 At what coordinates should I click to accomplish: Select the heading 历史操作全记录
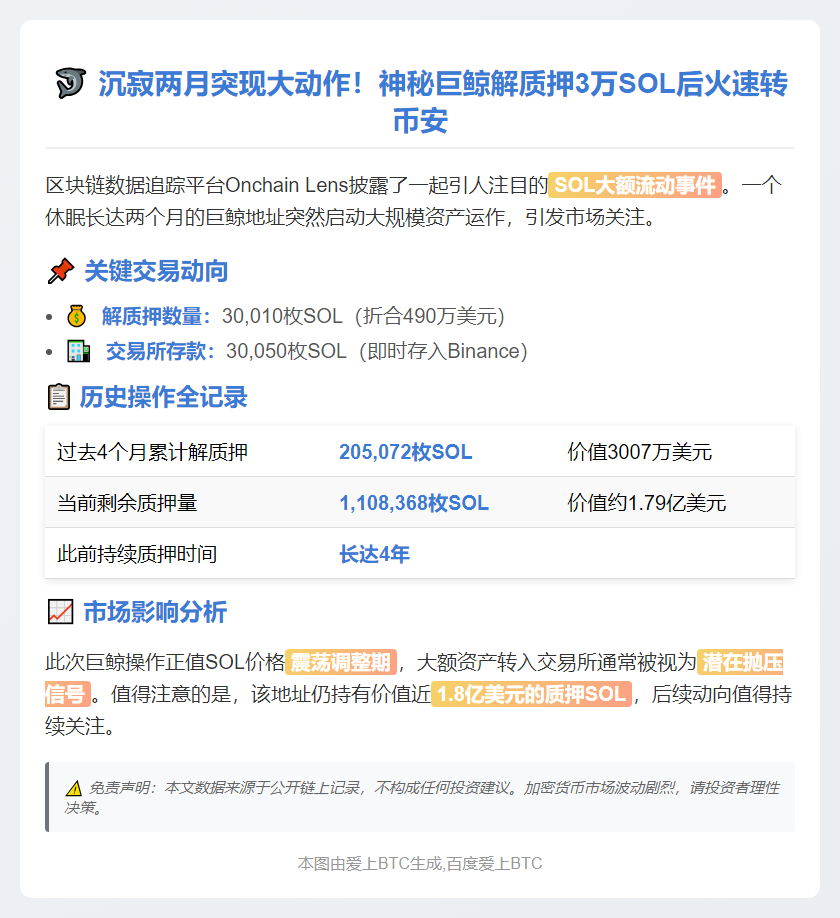(164, 397)
